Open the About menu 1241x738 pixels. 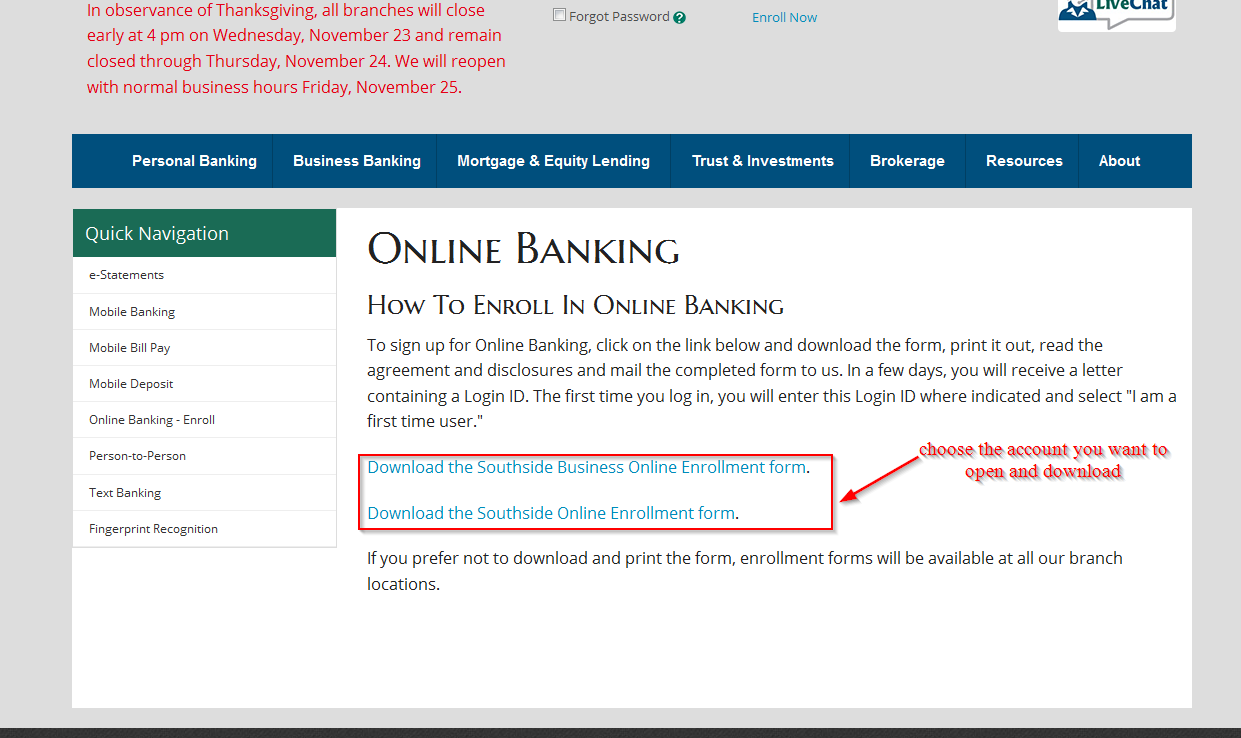[1119, 161]
